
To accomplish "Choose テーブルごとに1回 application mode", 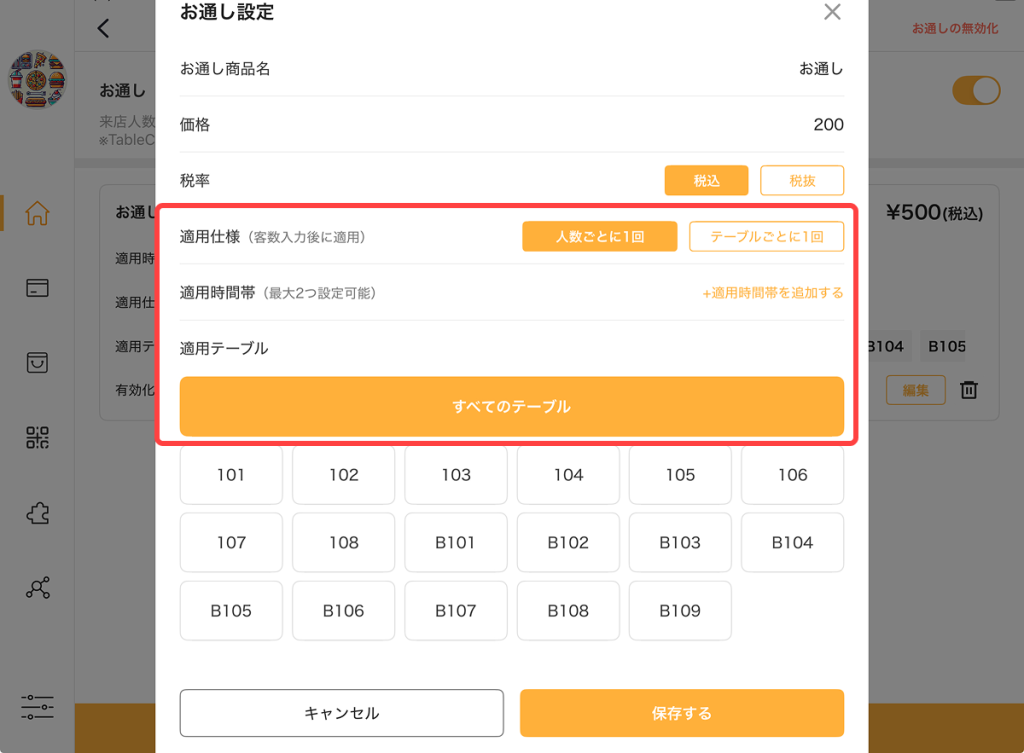I will [x=767, y=236].
